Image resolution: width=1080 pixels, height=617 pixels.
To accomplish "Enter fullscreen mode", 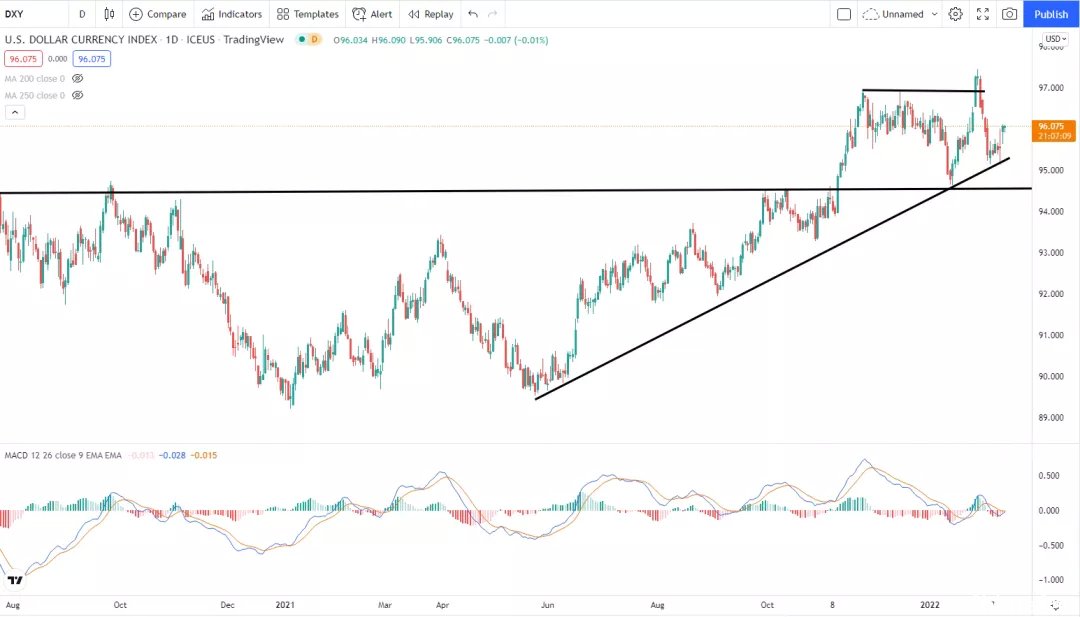I will coord(983,14).
